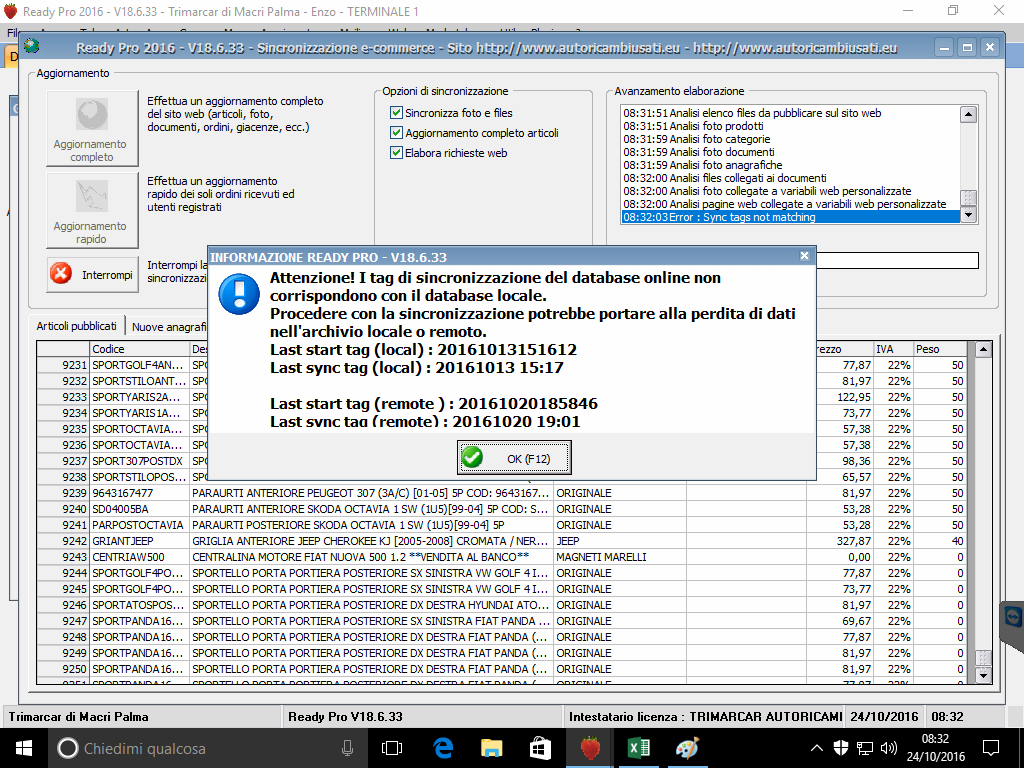Click price 122,95 in the table
Screen dimensions: 1024x768
coord(840,397)
